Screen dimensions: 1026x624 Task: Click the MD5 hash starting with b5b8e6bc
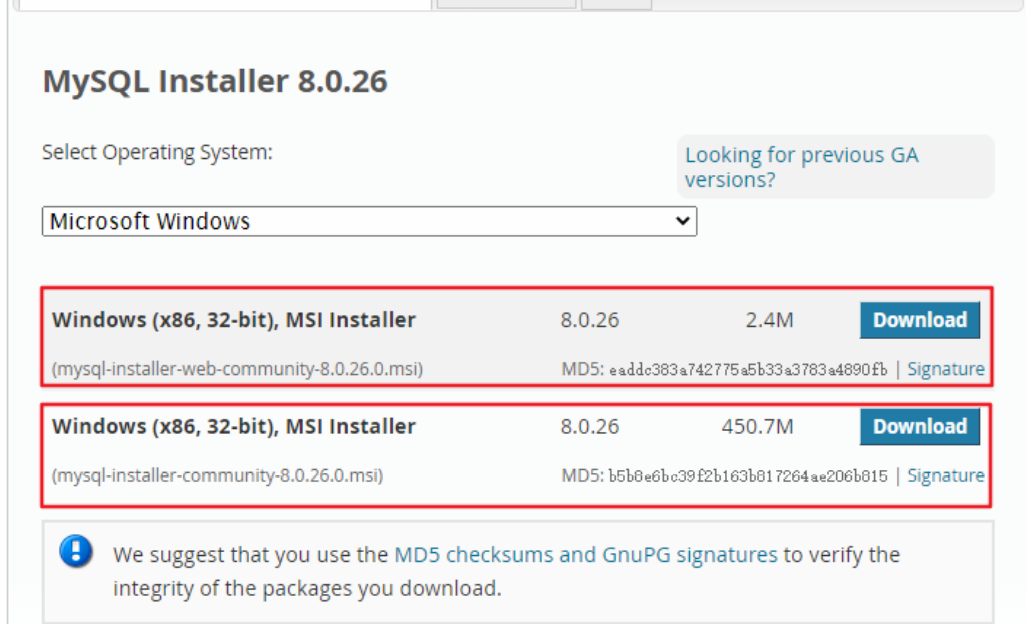[x=748, y=476]
